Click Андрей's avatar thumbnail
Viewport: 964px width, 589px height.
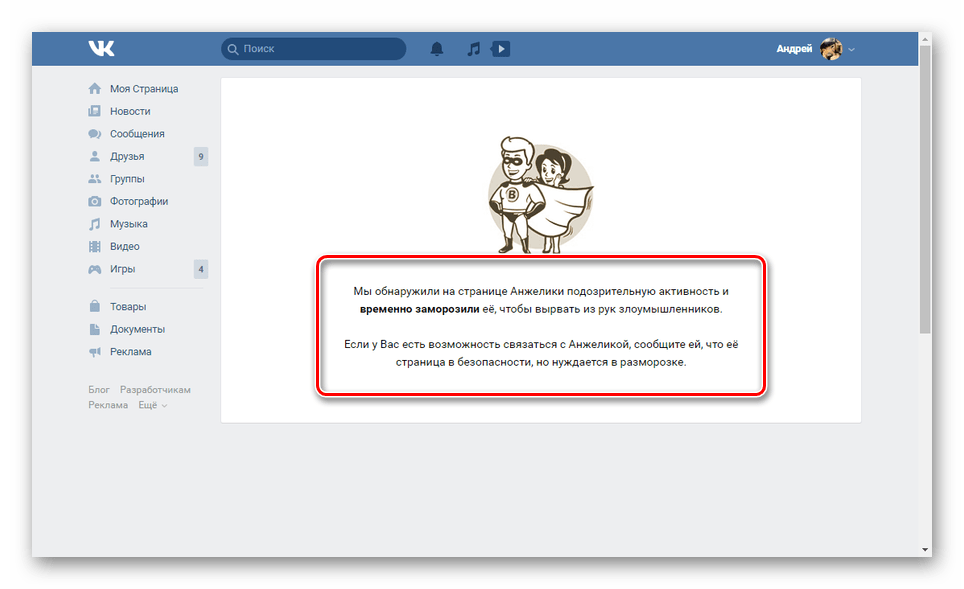[x=831, y=49]
